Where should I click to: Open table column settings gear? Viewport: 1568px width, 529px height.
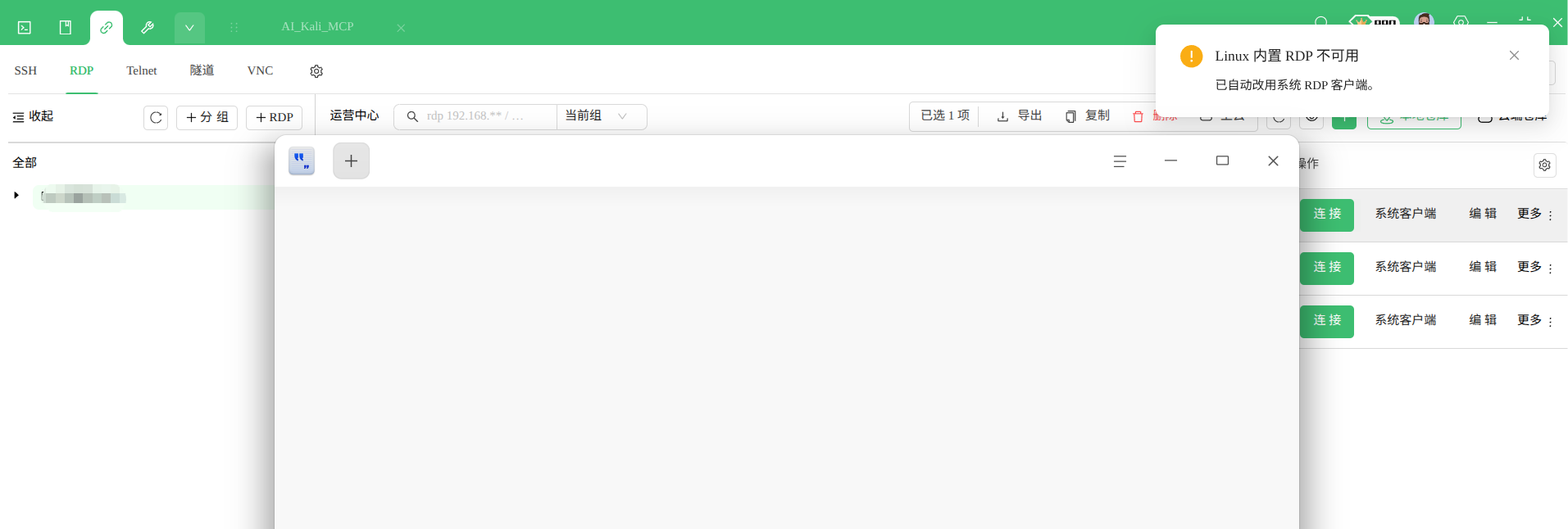(1544, 165)
